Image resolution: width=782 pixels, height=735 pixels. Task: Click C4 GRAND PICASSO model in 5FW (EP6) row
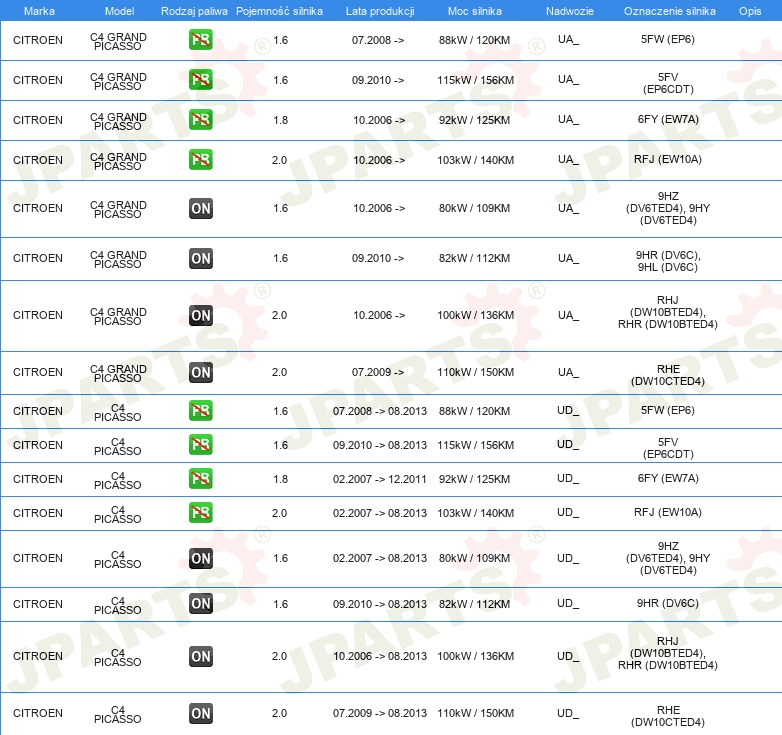click(118, 41)
